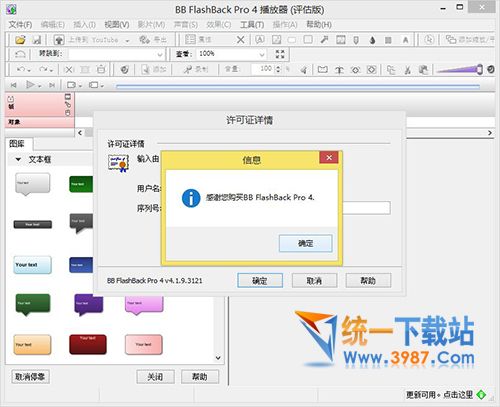The image size is (500, 407).
Task: Click the scissors cut icon
Action: 407,70
